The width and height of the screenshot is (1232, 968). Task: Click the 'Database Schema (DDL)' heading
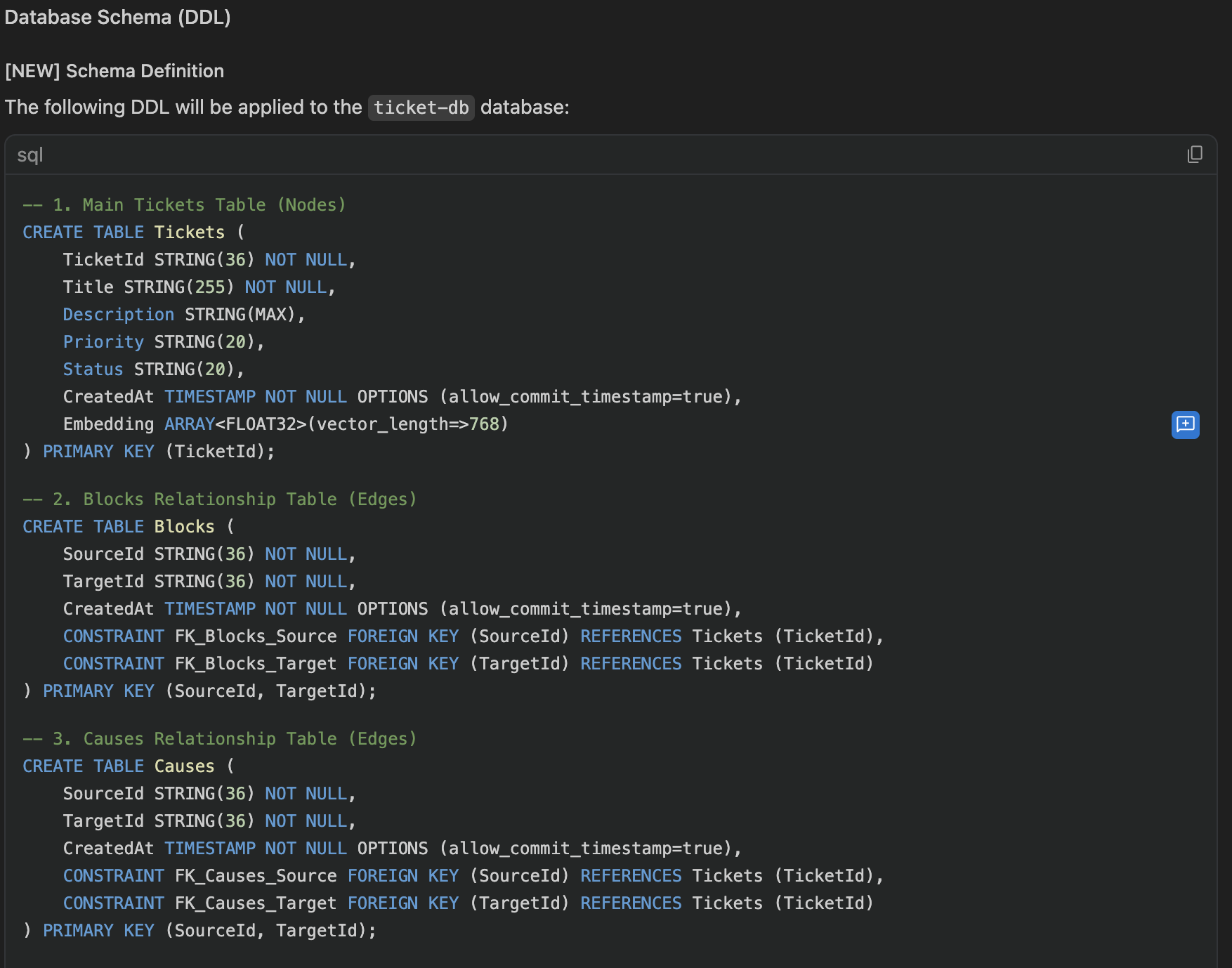118,17
